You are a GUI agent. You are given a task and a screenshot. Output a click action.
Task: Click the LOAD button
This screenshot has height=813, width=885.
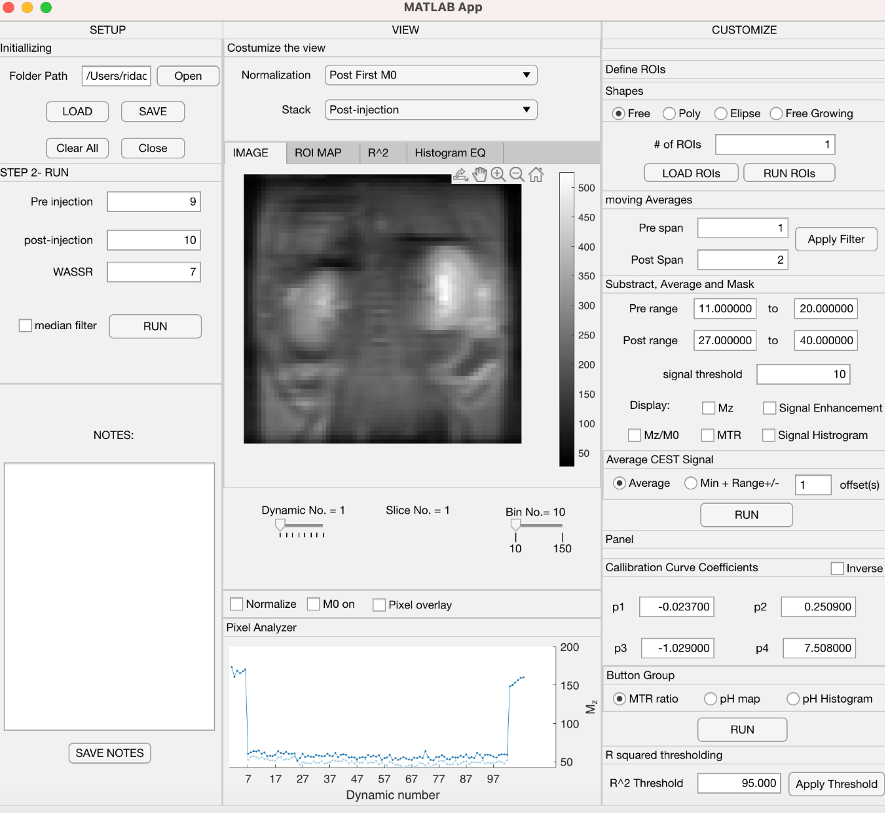click(77, 111)
